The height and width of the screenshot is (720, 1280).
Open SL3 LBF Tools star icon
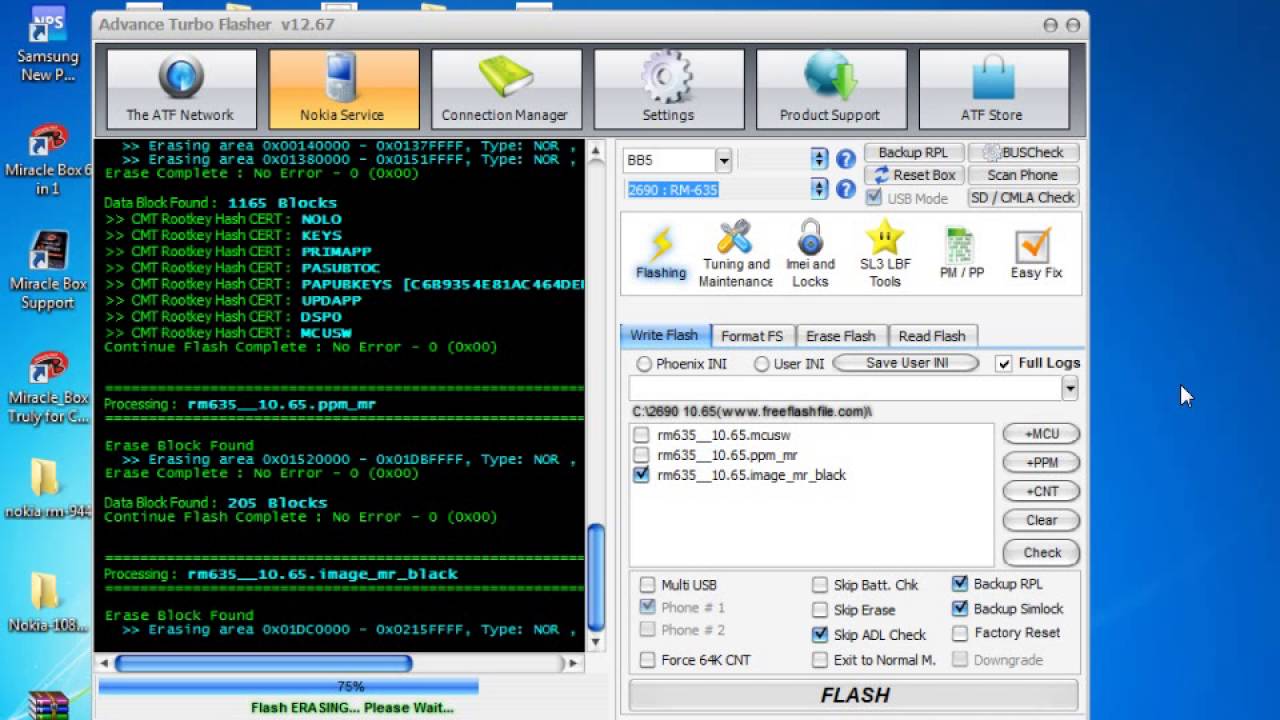[885, 255]
